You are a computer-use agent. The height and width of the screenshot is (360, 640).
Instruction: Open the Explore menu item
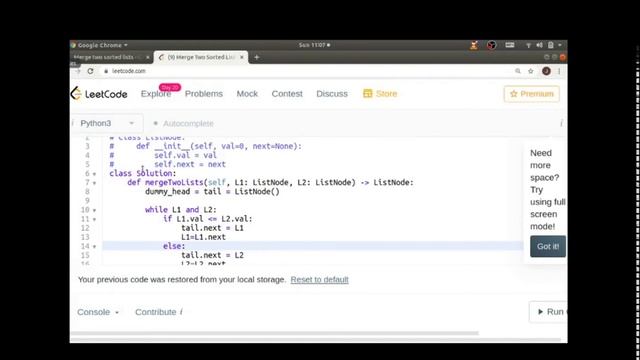(156, 94)
